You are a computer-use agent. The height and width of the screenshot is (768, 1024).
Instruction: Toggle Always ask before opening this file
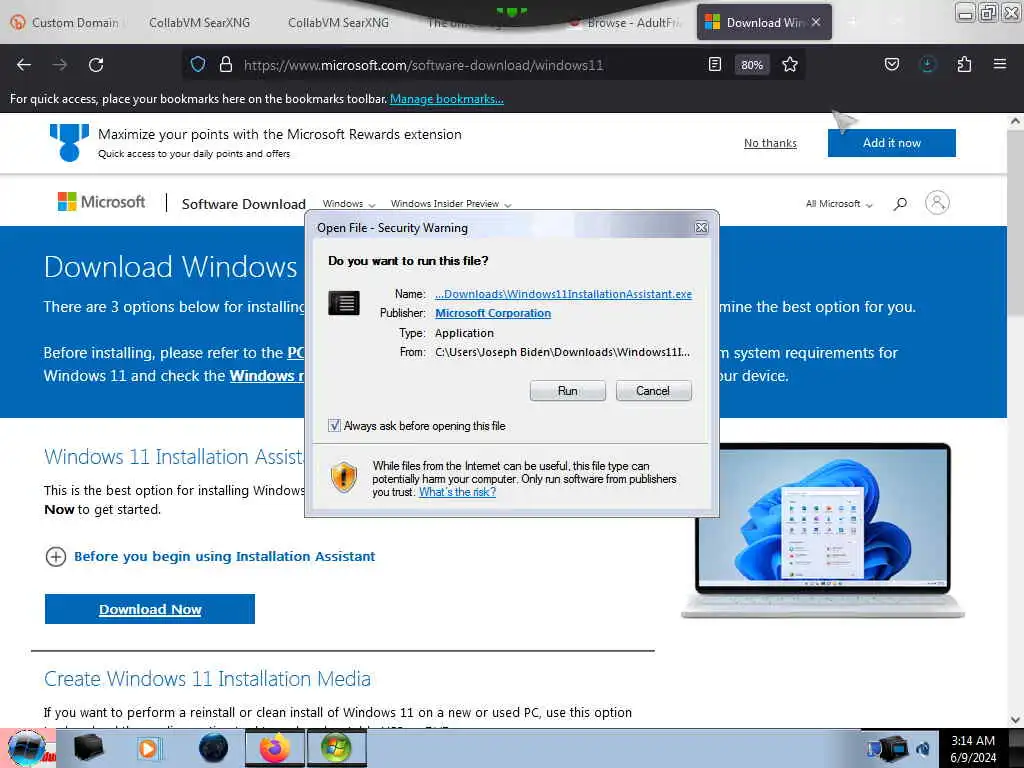(x=334, y=426)
